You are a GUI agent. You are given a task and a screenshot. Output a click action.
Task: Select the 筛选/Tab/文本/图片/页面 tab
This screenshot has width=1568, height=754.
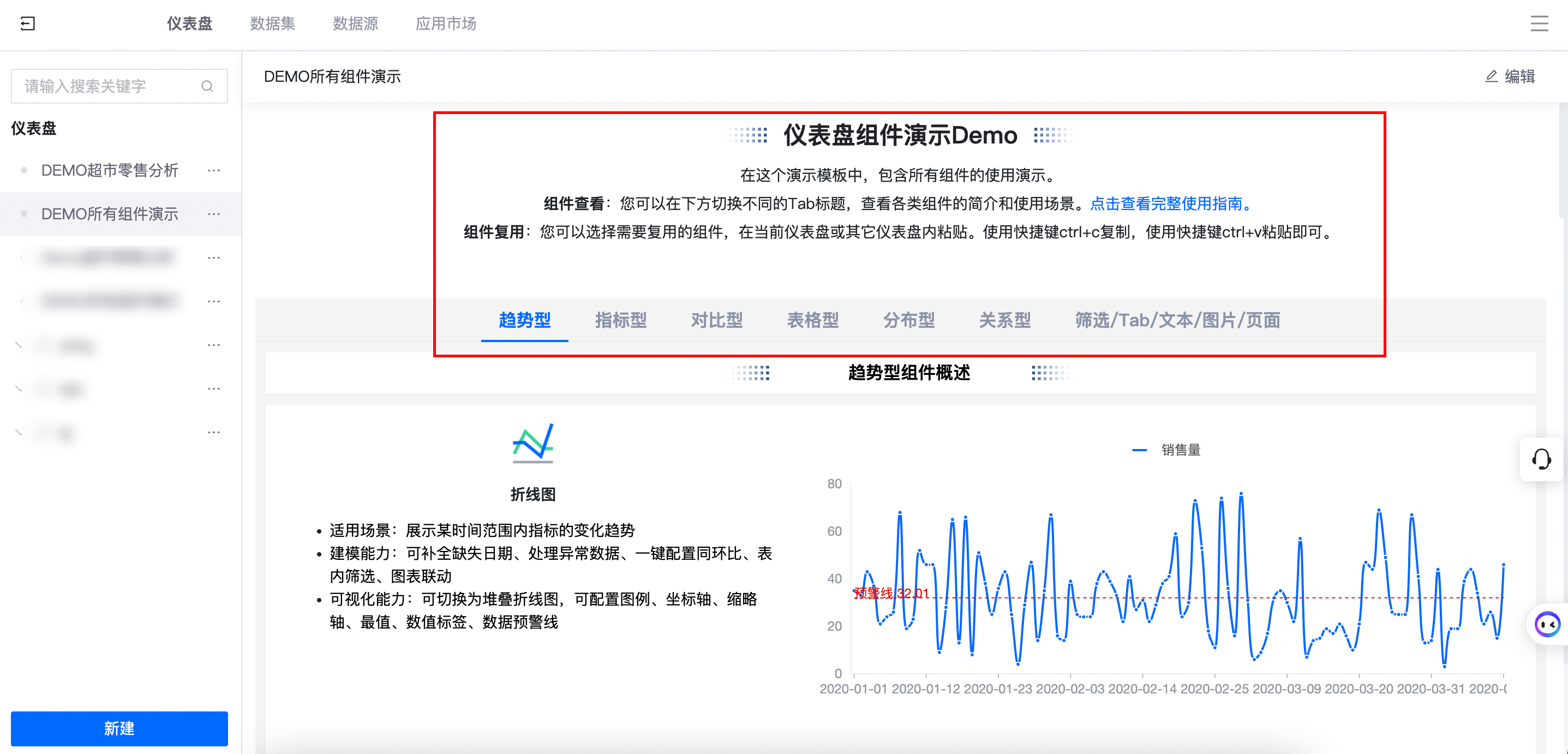coord(1178,320)
